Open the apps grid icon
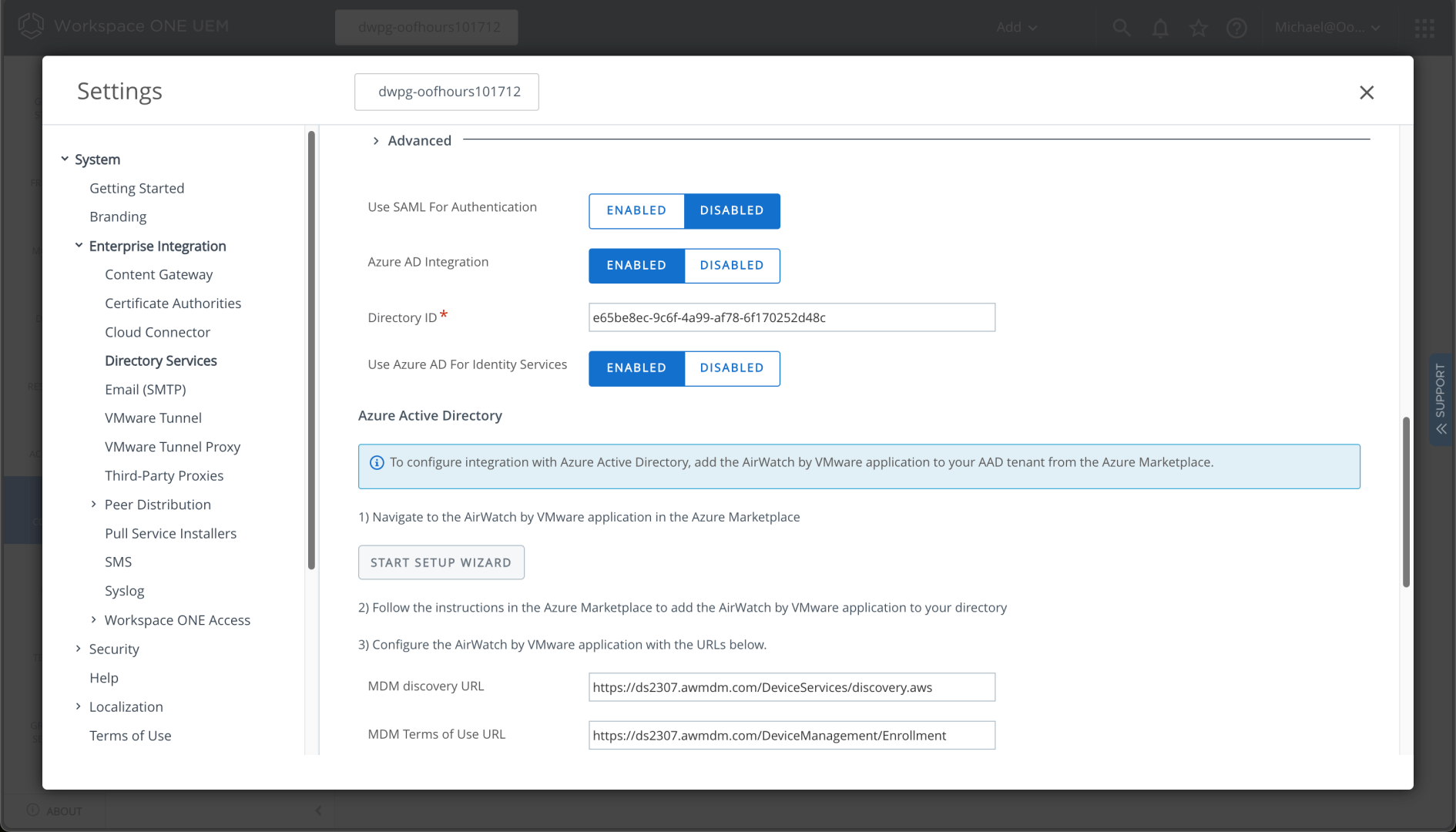This screenshot has height=832, width=1456. pos(1424,28)
